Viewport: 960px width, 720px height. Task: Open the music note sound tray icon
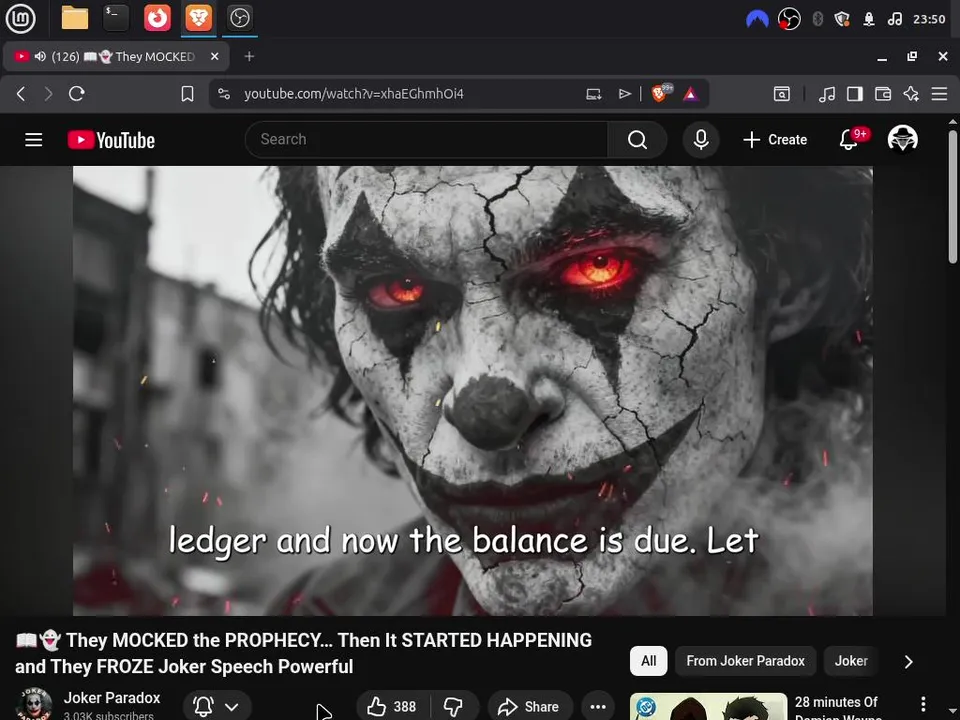point(894,19)
